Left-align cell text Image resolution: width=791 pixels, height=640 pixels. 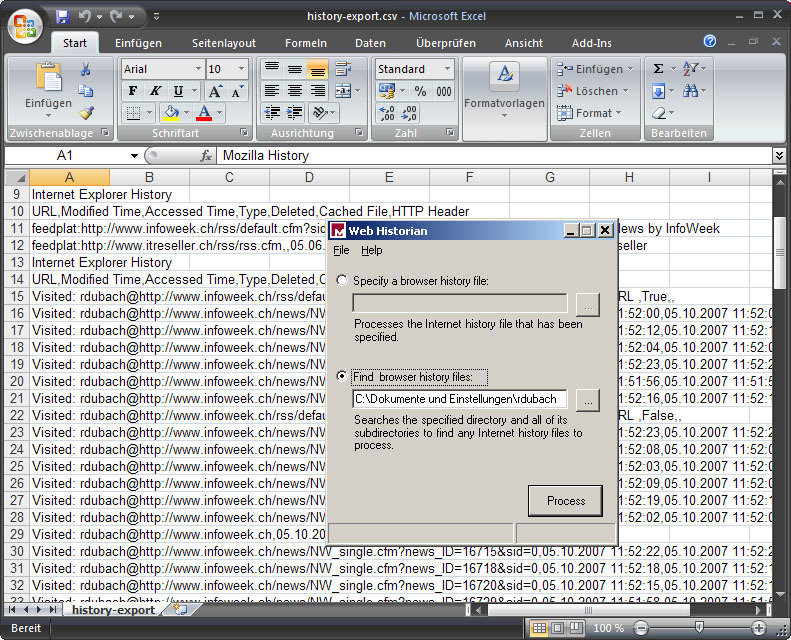click(272, 91)
